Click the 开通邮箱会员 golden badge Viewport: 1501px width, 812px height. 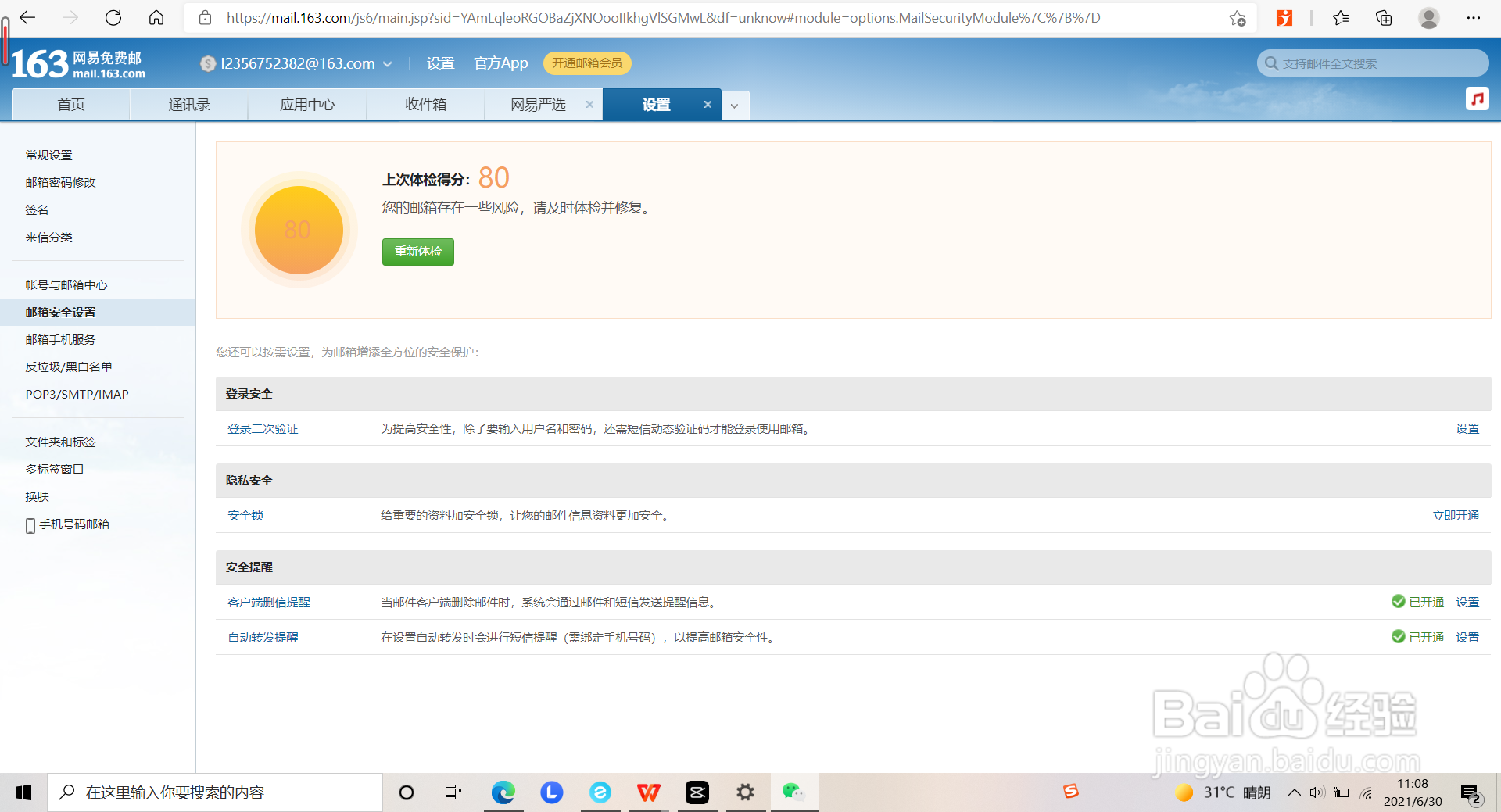click(x=588, y=63)
